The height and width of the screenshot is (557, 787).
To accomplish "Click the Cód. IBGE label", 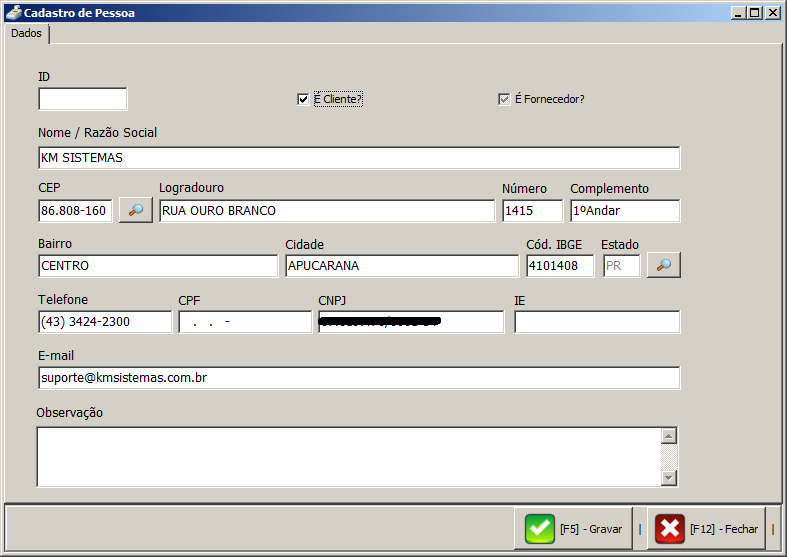I will pos(554,245).
